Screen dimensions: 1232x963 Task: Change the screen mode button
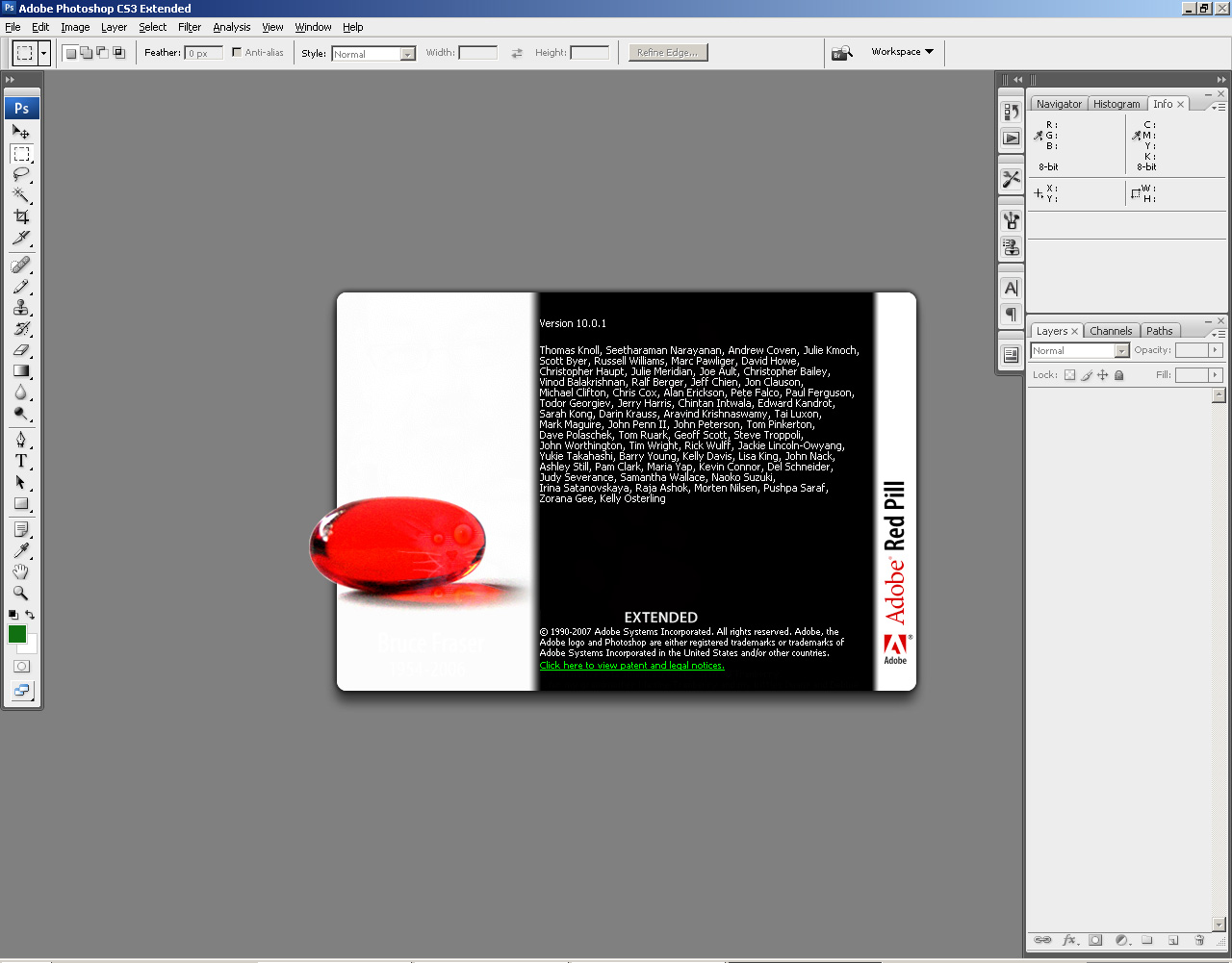point(21,690)
